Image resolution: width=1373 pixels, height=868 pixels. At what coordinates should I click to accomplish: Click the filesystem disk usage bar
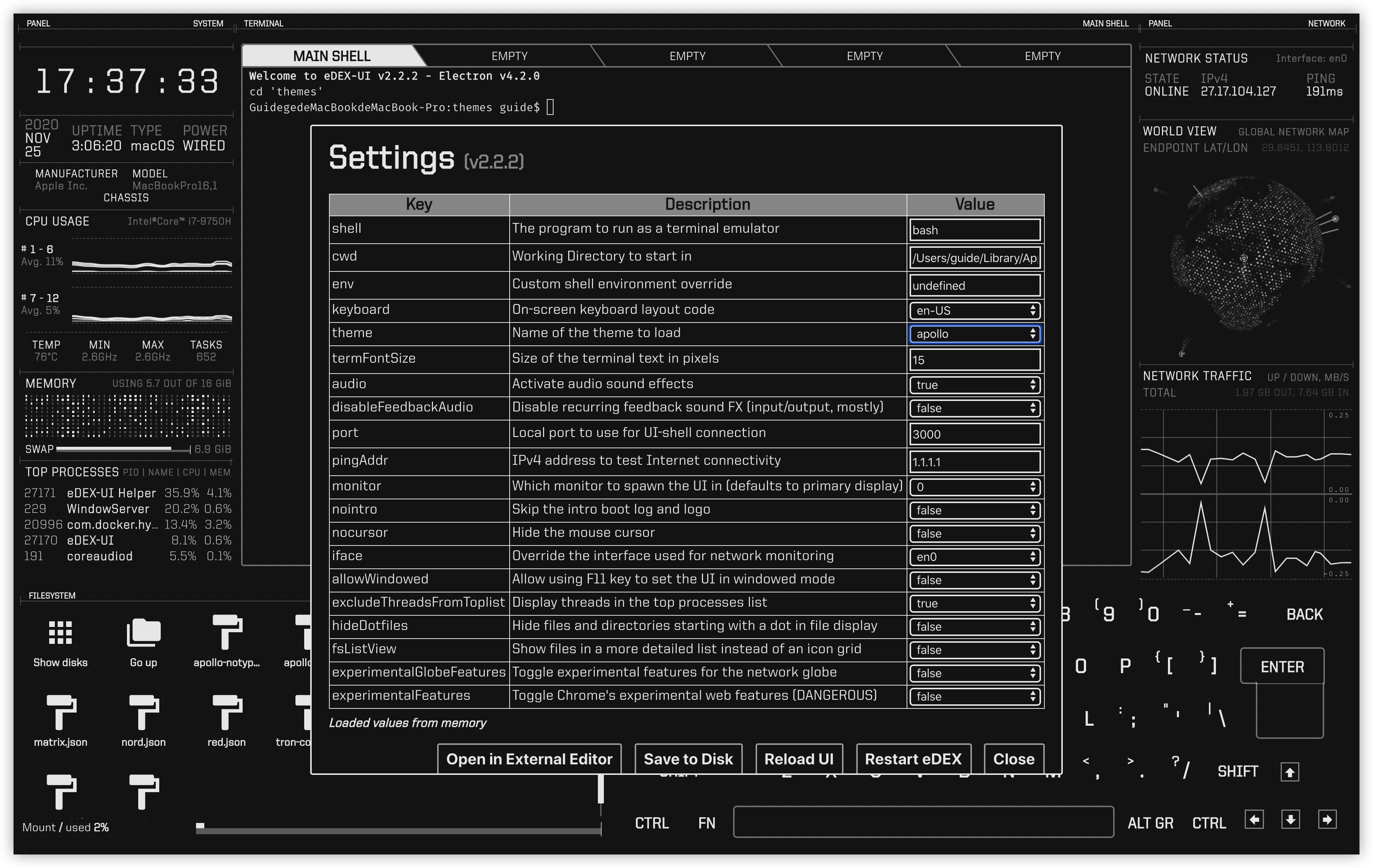click(x=398, y=831)
